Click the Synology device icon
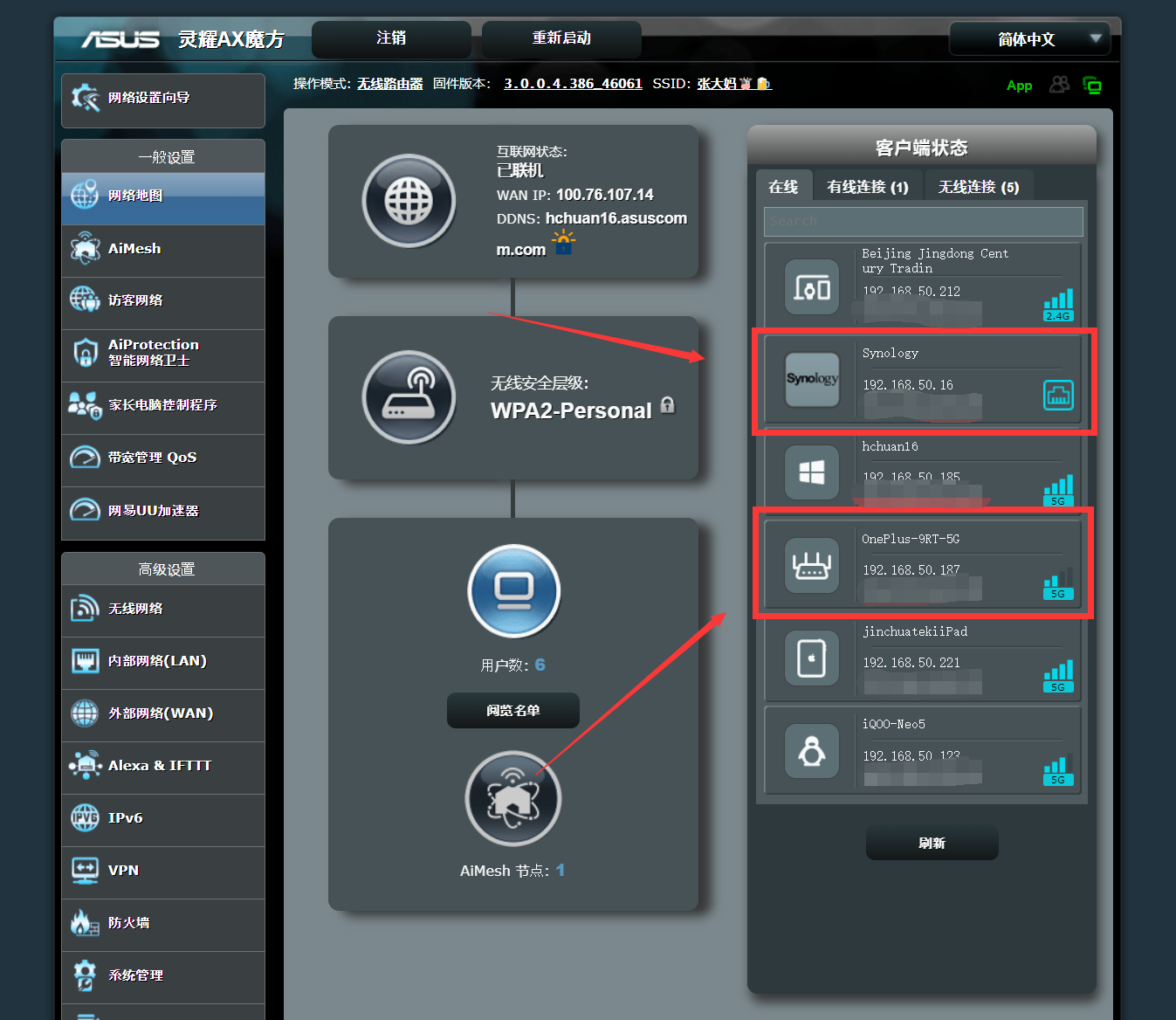This screenshot has width=1176, height=1020. coord(812,379)
